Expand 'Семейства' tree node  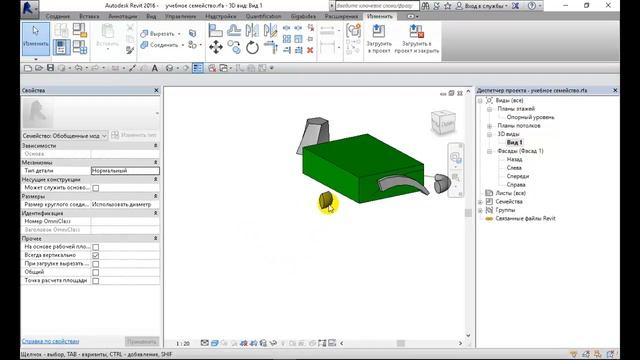pos(480,202)
